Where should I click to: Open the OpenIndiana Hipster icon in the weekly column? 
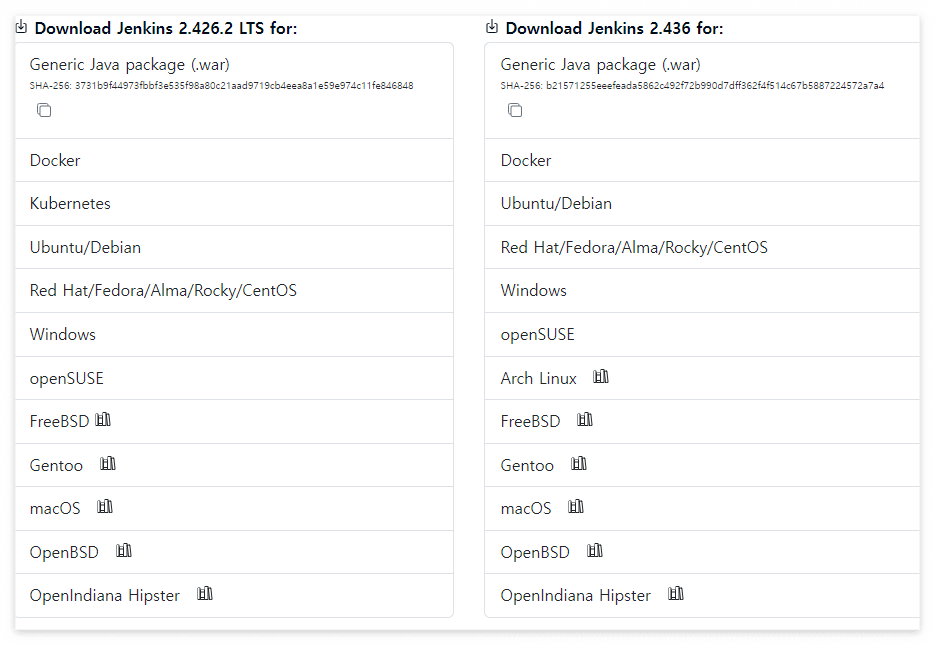point(676,594)
